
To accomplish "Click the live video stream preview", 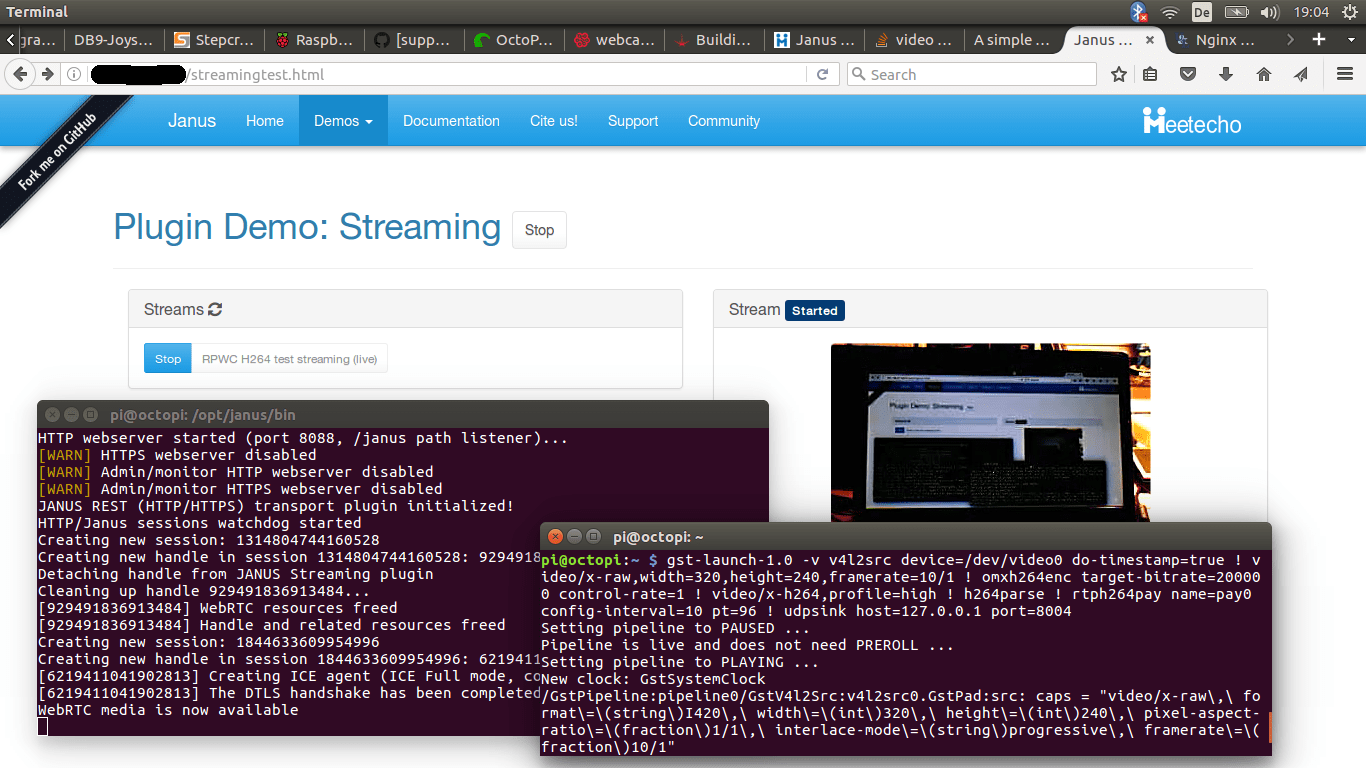I will (x=990, y=432).
